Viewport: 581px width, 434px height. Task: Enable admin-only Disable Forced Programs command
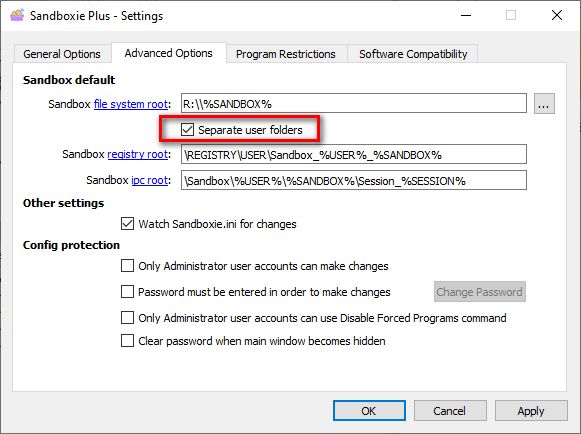[x=127, y=318]
